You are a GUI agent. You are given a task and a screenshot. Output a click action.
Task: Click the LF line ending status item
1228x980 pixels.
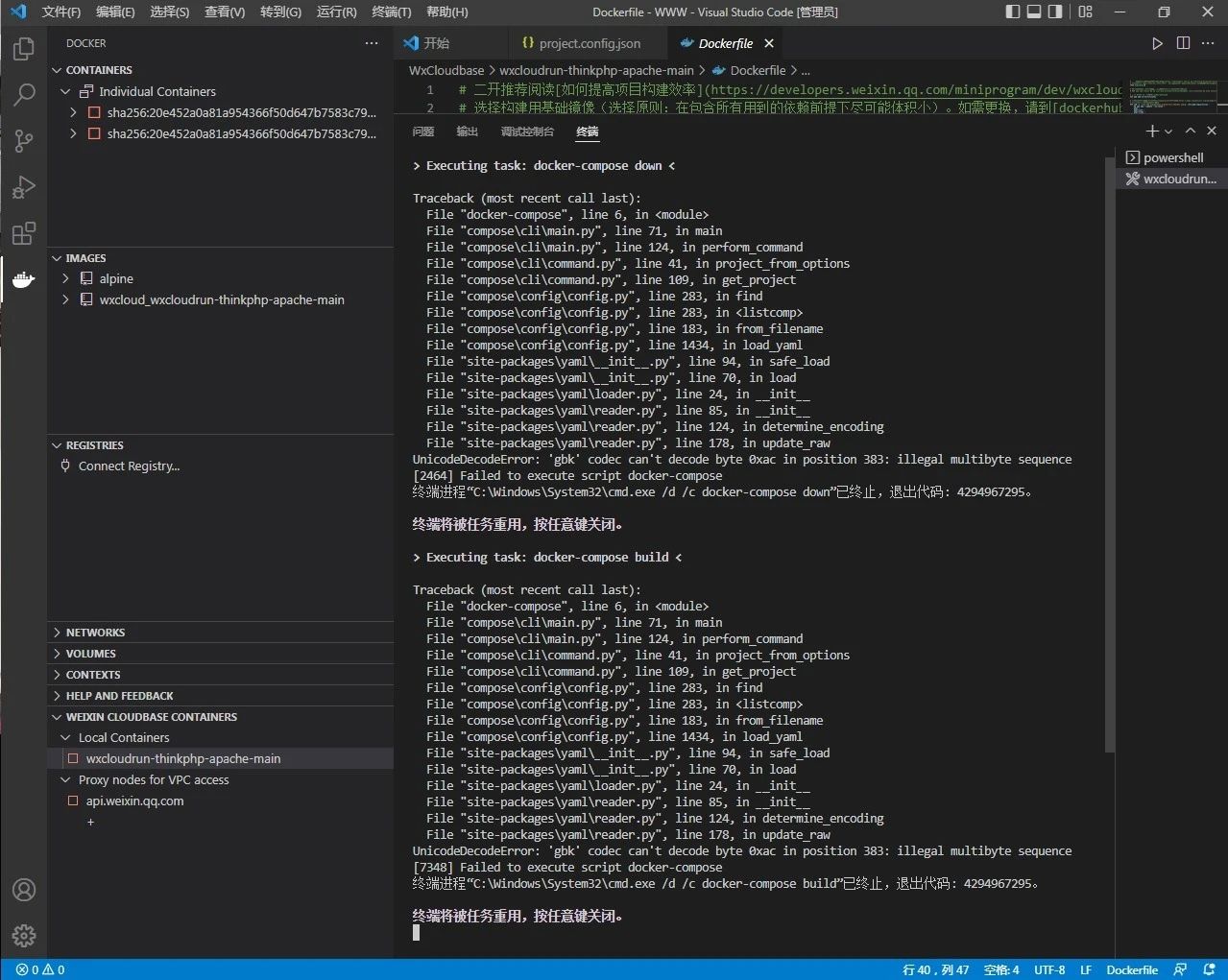(x=1086, y=969)
